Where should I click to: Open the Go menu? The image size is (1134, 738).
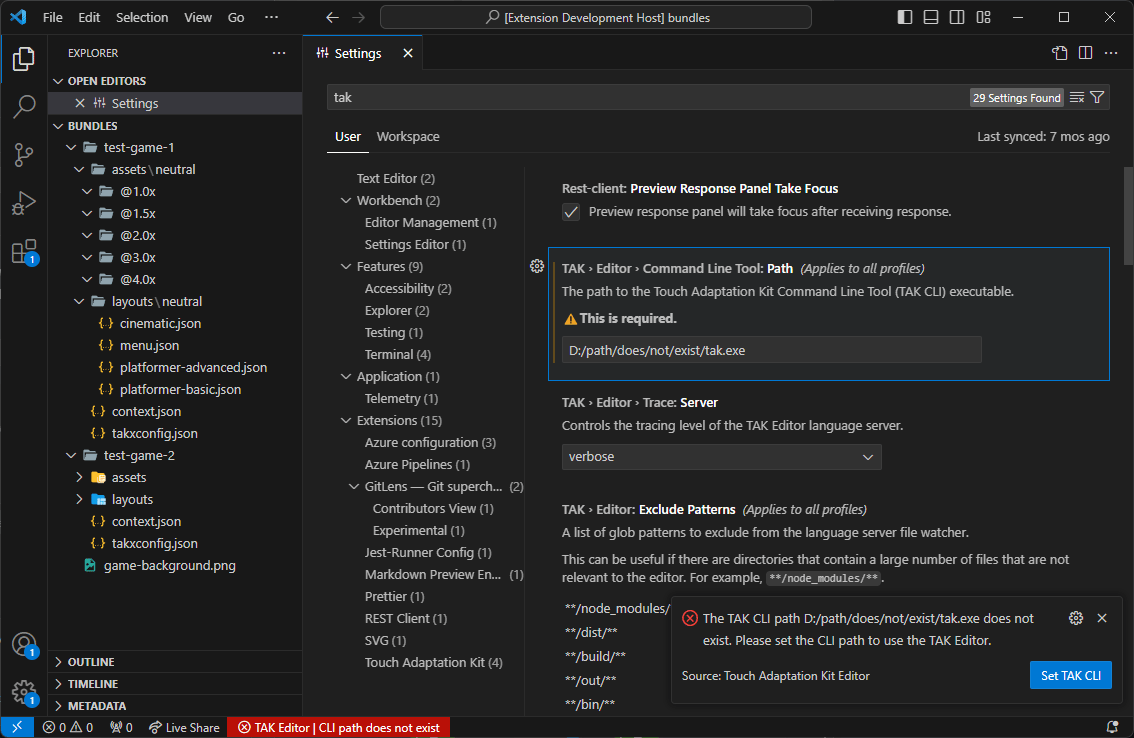coord(236,17)
